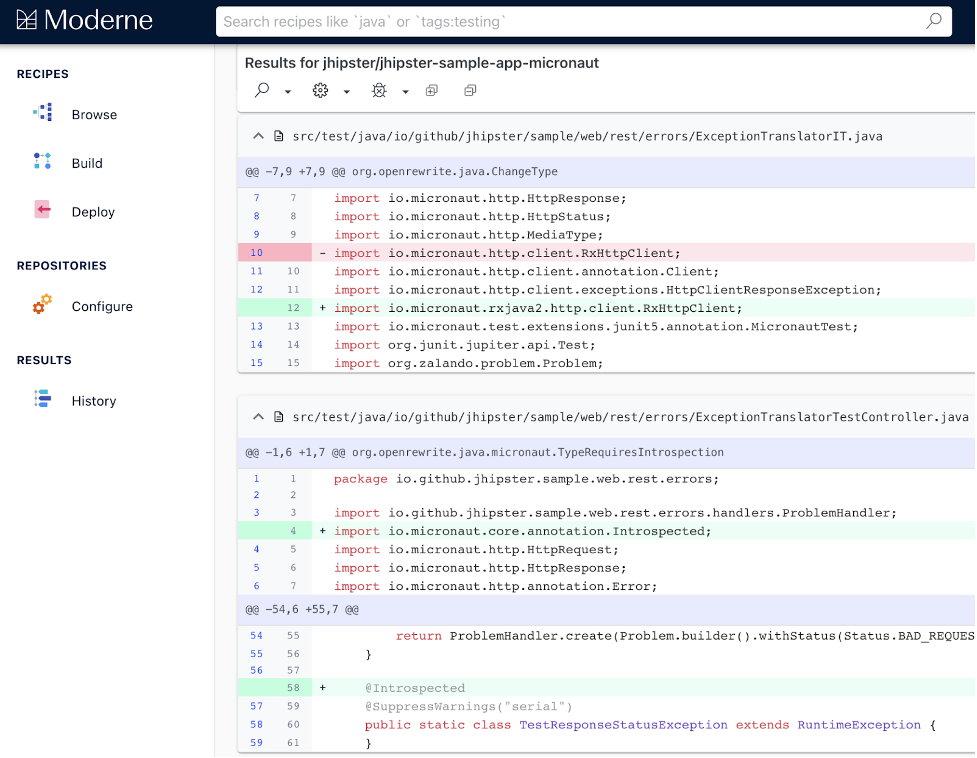Click the RESULTS sidebar section heading
The width and height of the screenshot is (977, 758).
pyautogui.click(x=44, y=361)
